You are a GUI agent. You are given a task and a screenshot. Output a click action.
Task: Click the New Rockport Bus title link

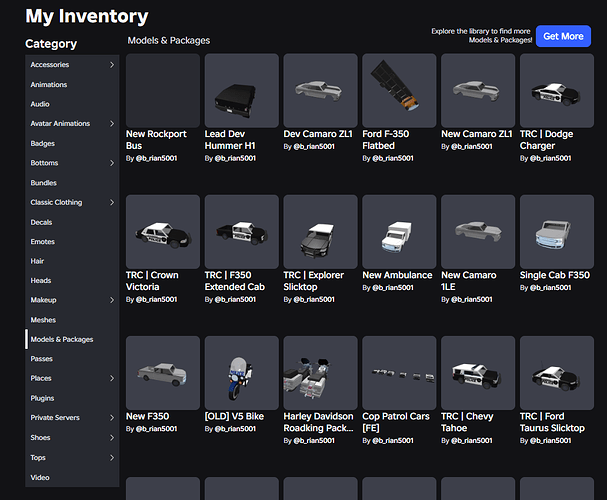coord(156,140)
